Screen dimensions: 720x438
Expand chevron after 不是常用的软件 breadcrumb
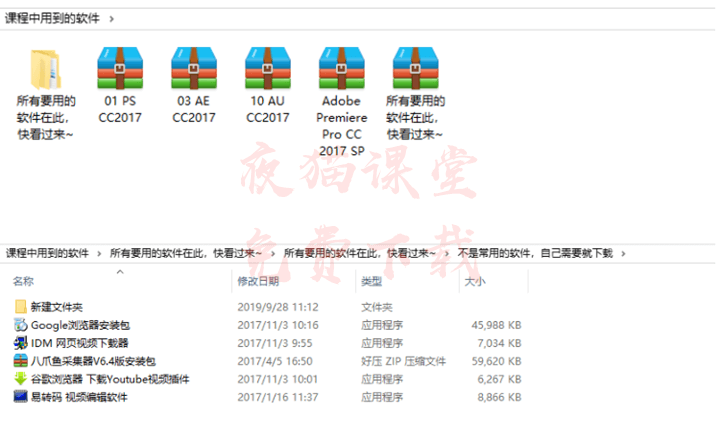pyautogui.click(x=623, y=253)
